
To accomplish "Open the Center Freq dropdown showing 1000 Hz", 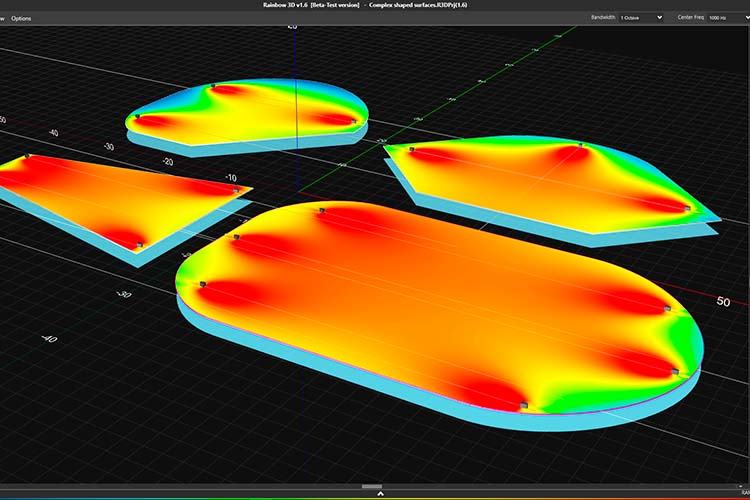I will pyautogui.click(x=728, y=18).
